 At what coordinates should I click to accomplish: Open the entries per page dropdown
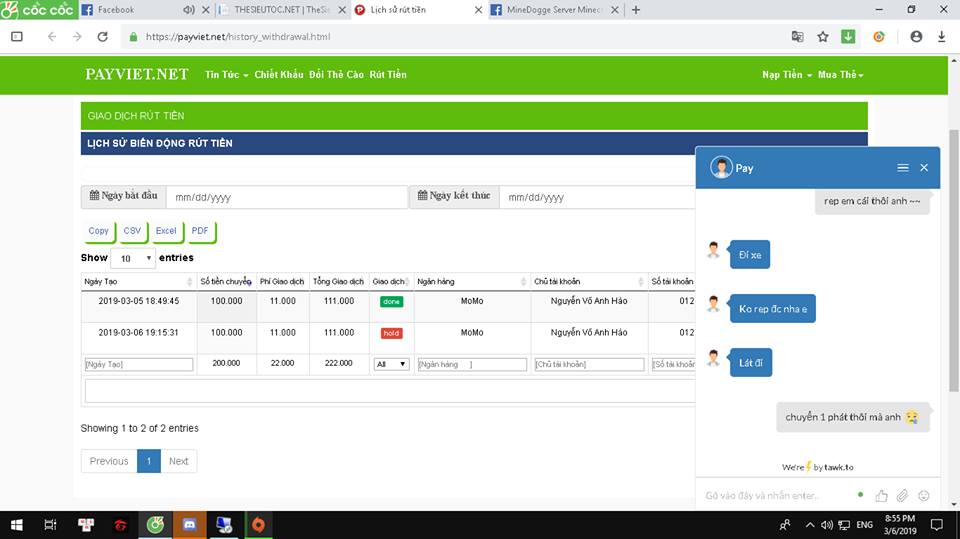133,258
